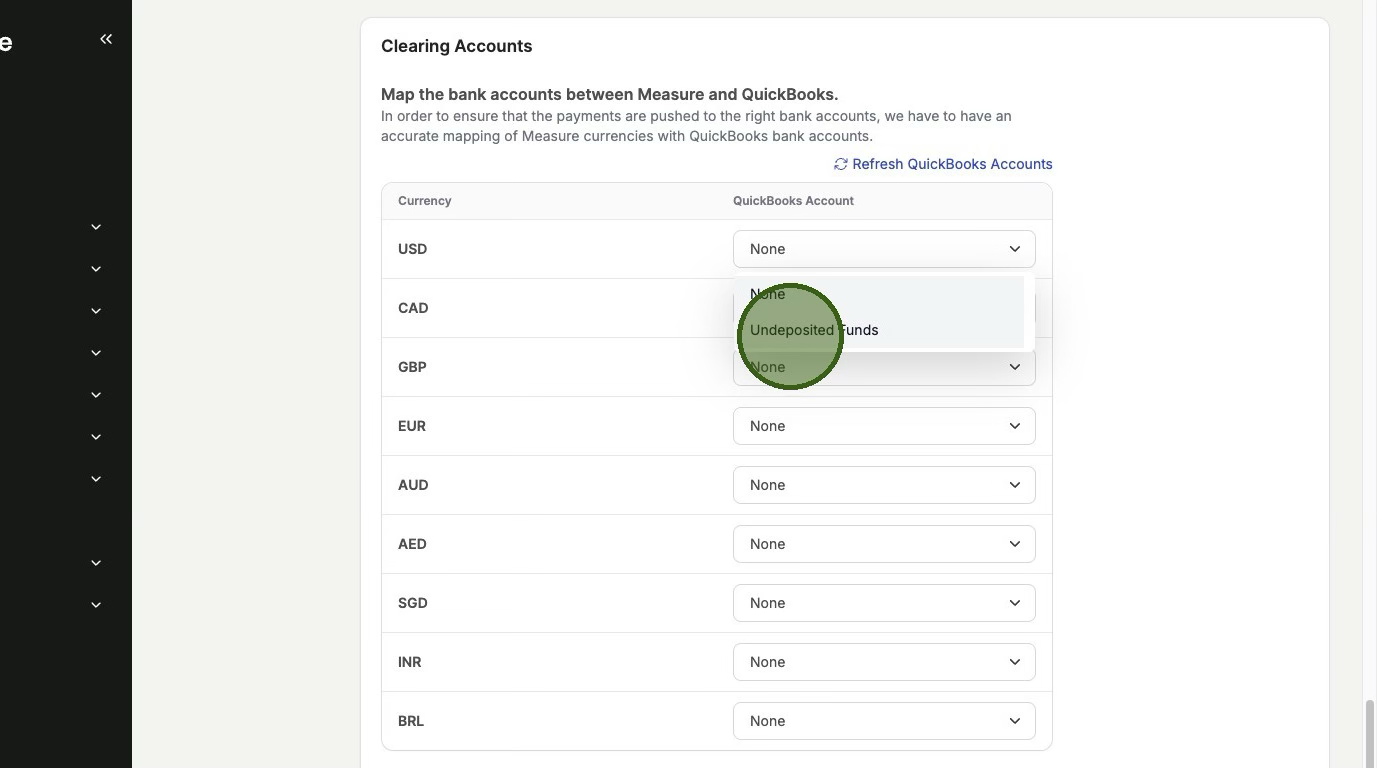This screenshot has height=768, width=1377.
Task: Click the chevron arrow in GBP row
Action: click(1014, 367)
